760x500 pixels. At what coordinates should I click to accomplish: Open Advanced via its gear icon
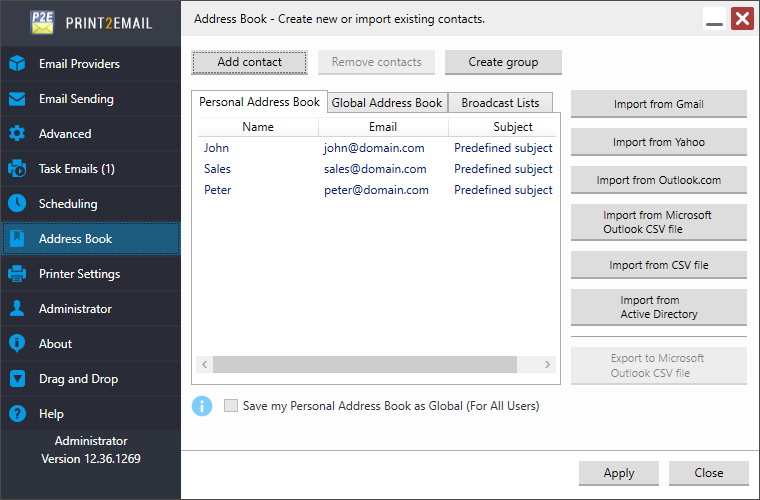tap(17, 134)
